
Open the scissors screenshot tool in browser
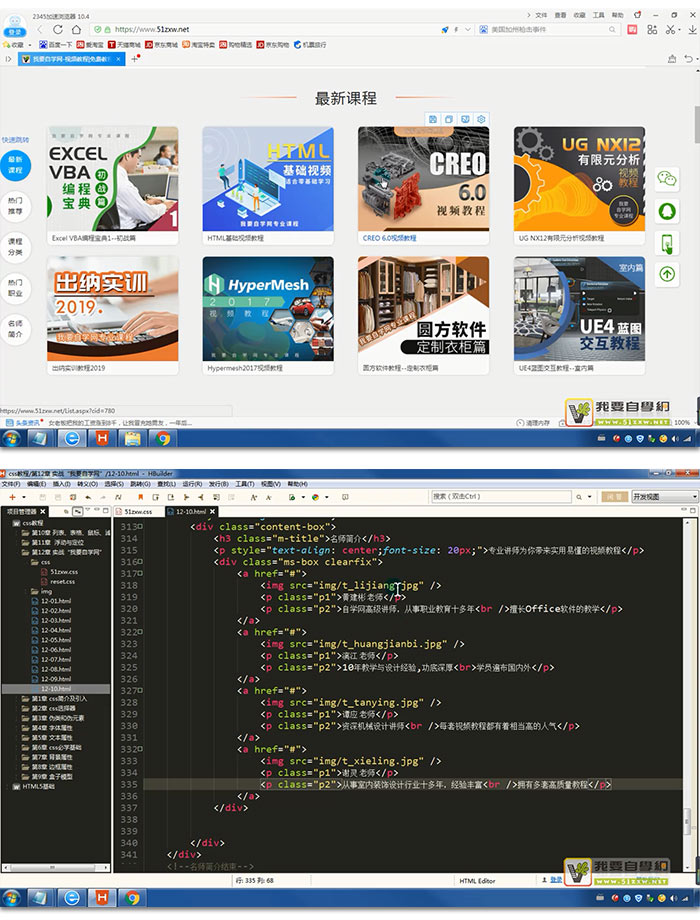pyautogui.click(x=671, y=29)
